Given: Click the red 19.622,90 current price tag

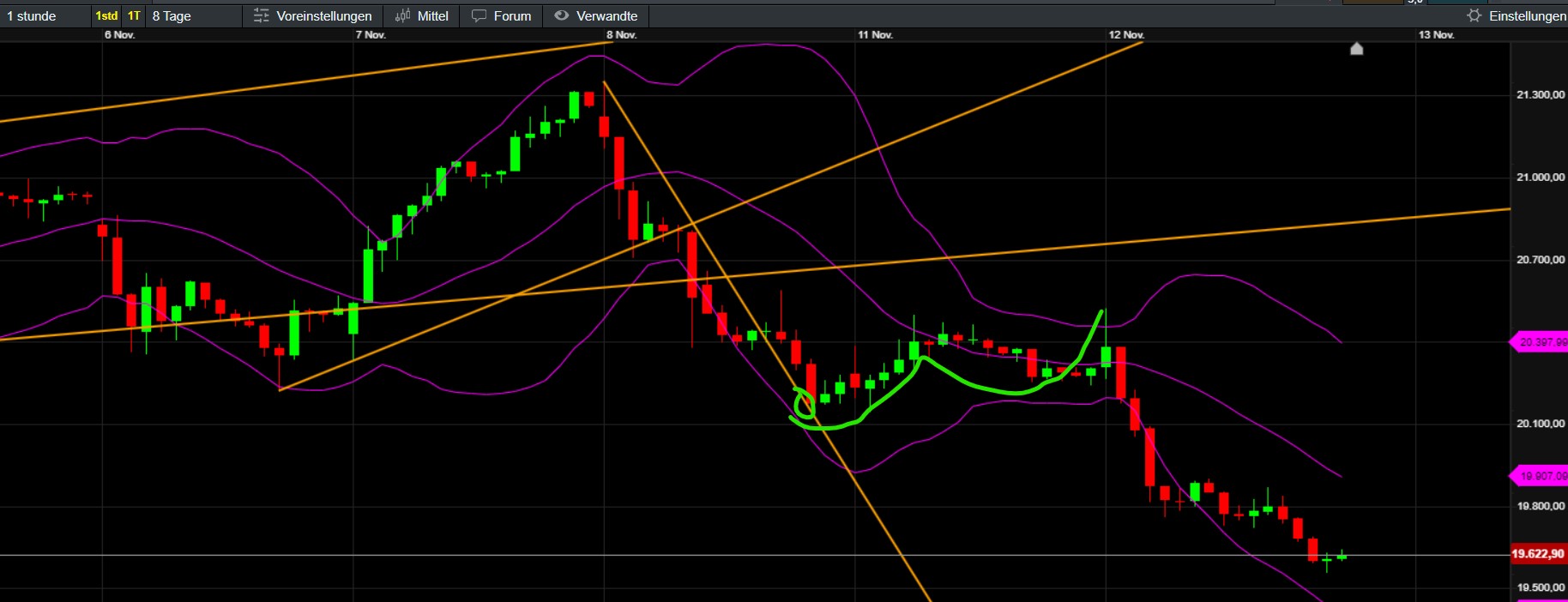Looking at the screenshot, I should tap(1539, 554).
